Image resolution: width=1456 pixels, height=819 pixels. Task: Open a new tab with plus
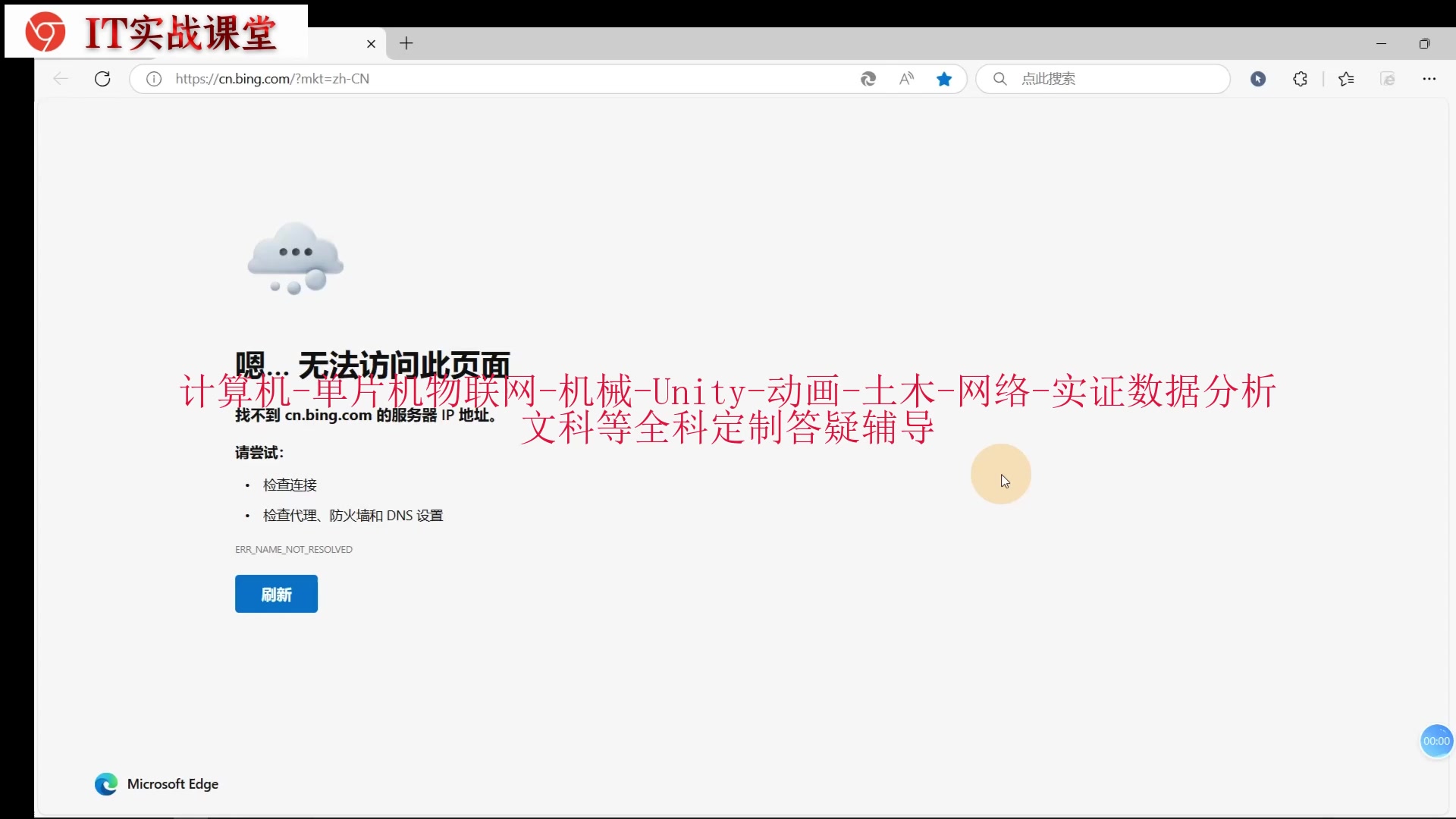tap(406, 43)
